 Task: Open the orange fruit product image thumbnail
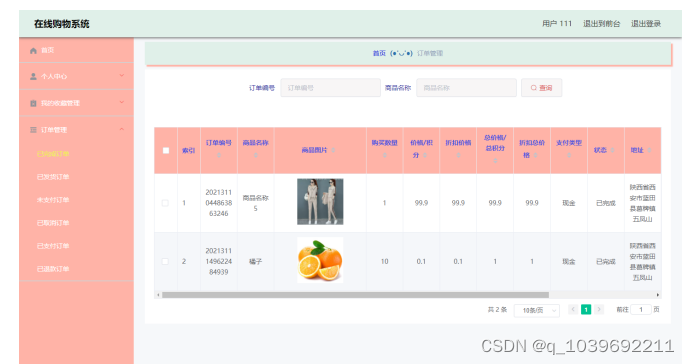pos(320,260)
